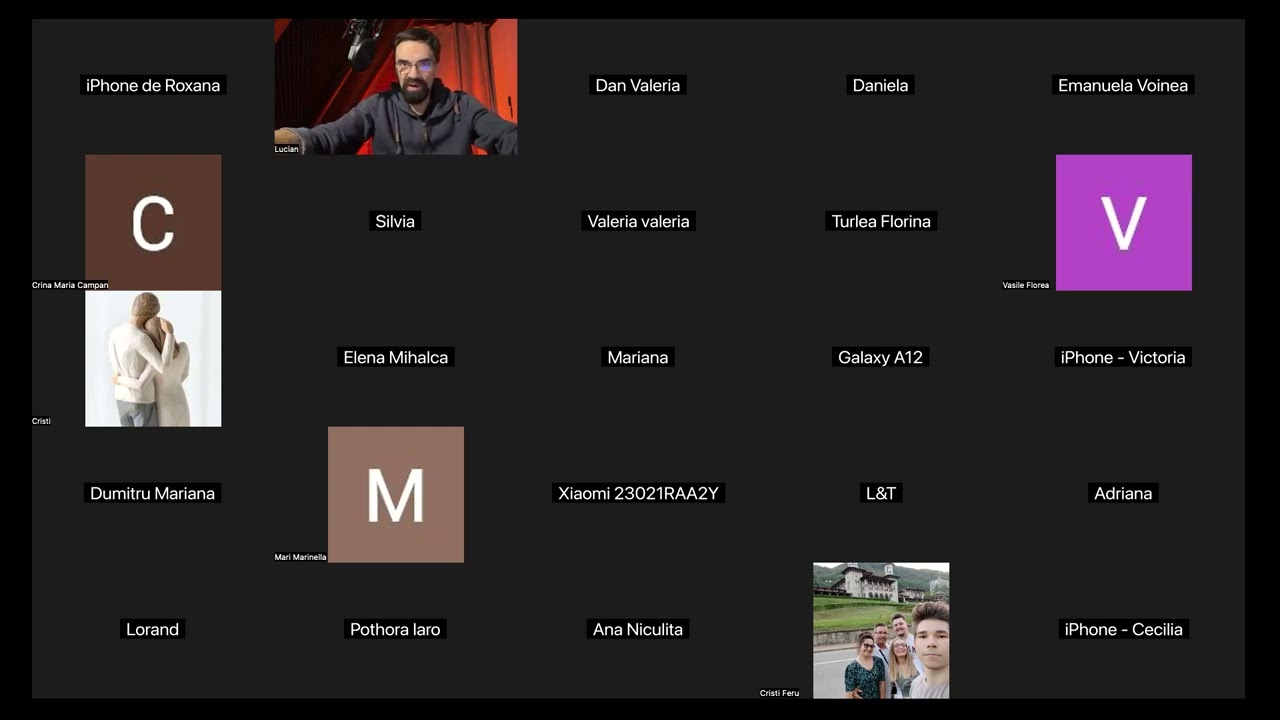Click the Silvia participant name
1280x720 pixels.
pos(395,221)
